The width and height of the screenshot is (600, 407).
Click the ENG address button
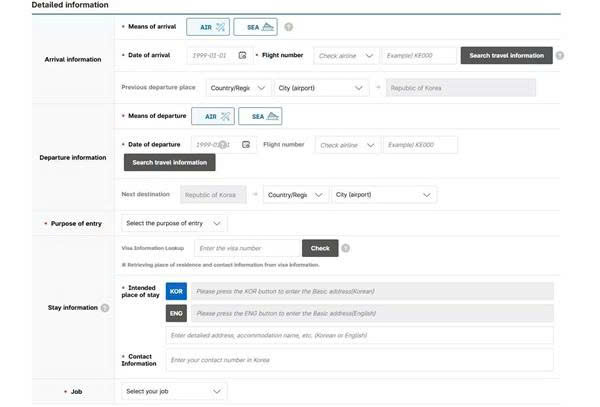click(x=176, y=313)
